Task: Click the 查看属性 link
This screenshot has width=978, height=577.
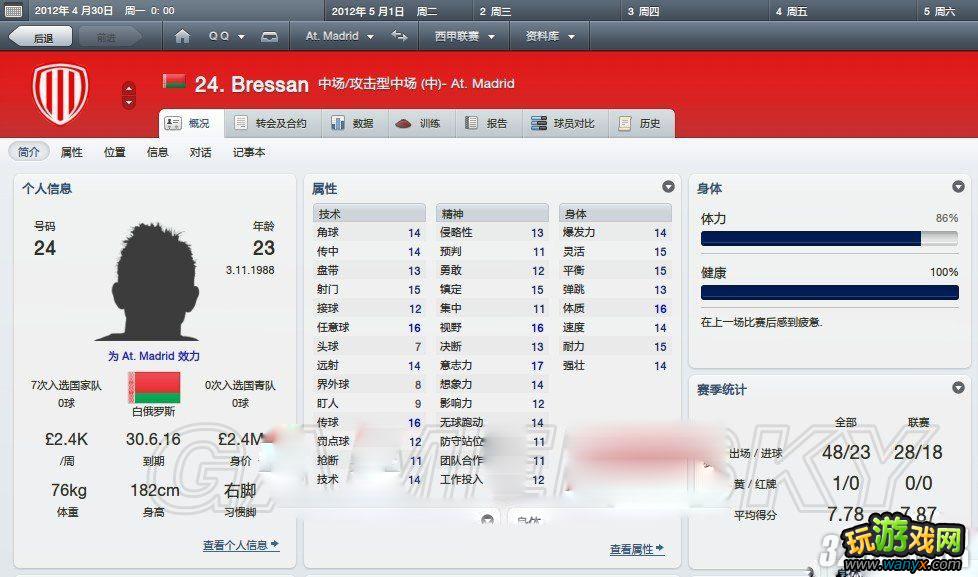Action: [636, 550]
